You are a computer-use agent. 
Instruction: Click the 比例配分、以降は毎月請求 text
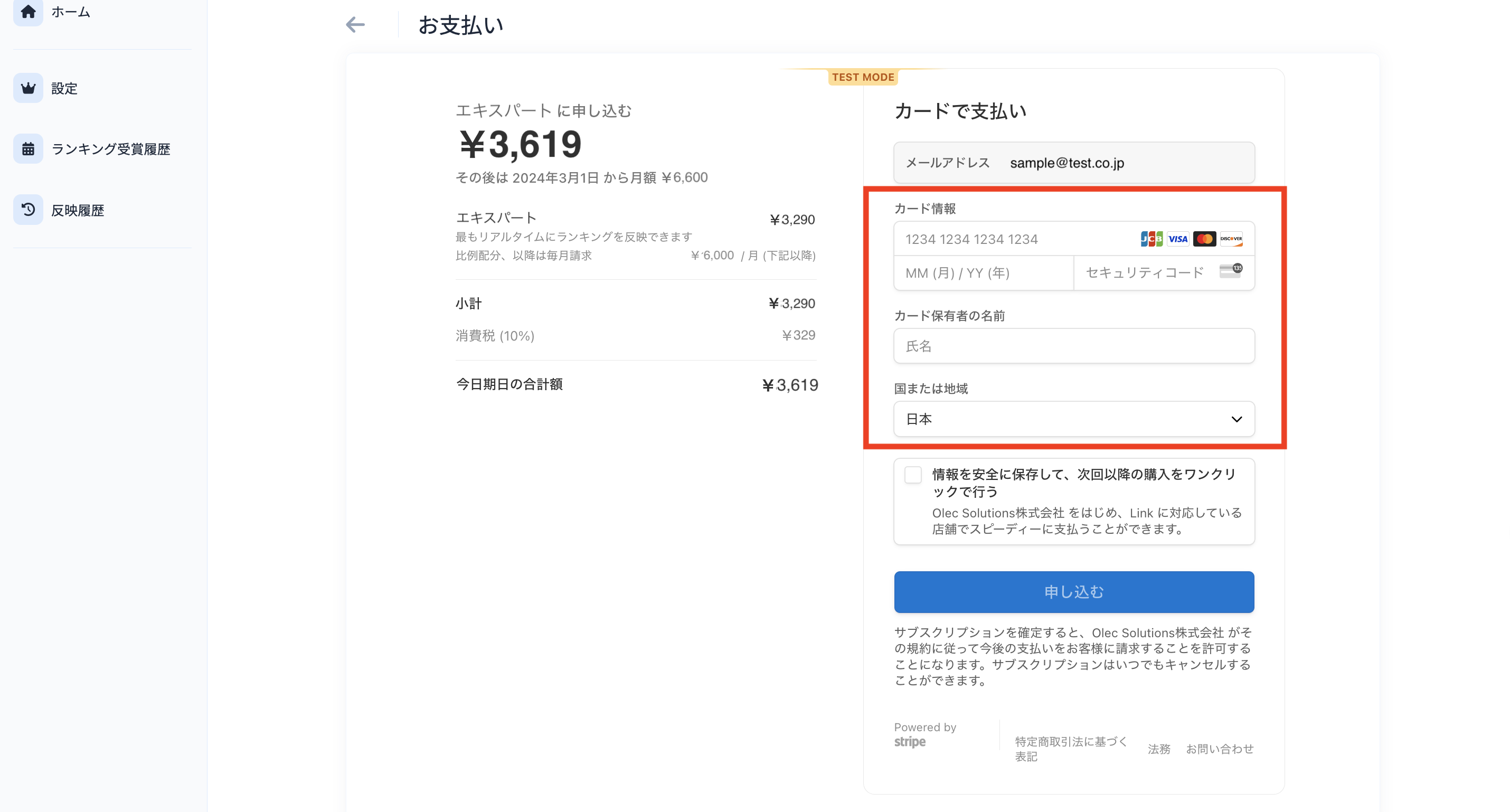(x=523, y=256)
